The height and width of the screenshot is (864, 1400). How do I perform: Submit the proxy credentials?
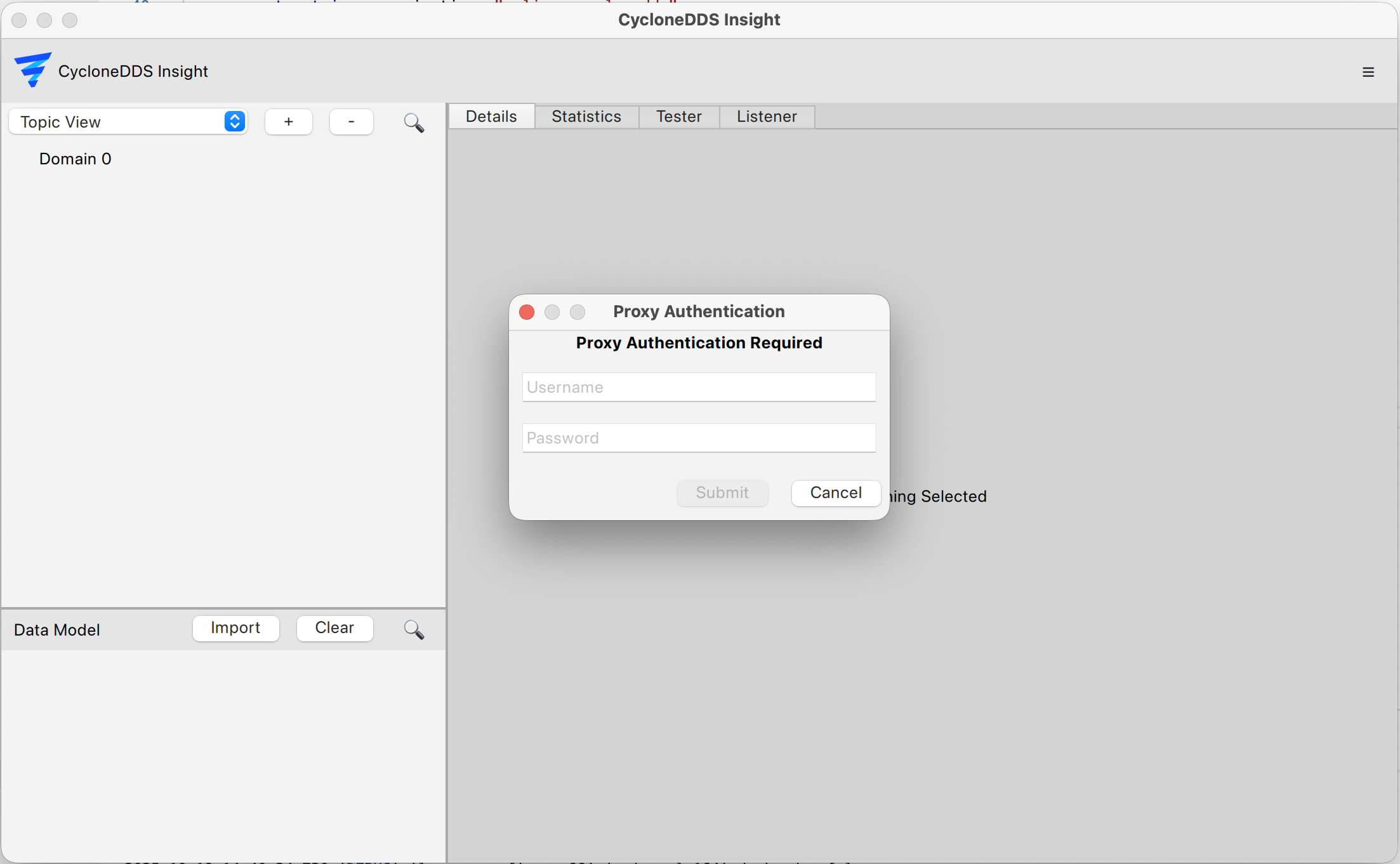[x=722, y=493]
